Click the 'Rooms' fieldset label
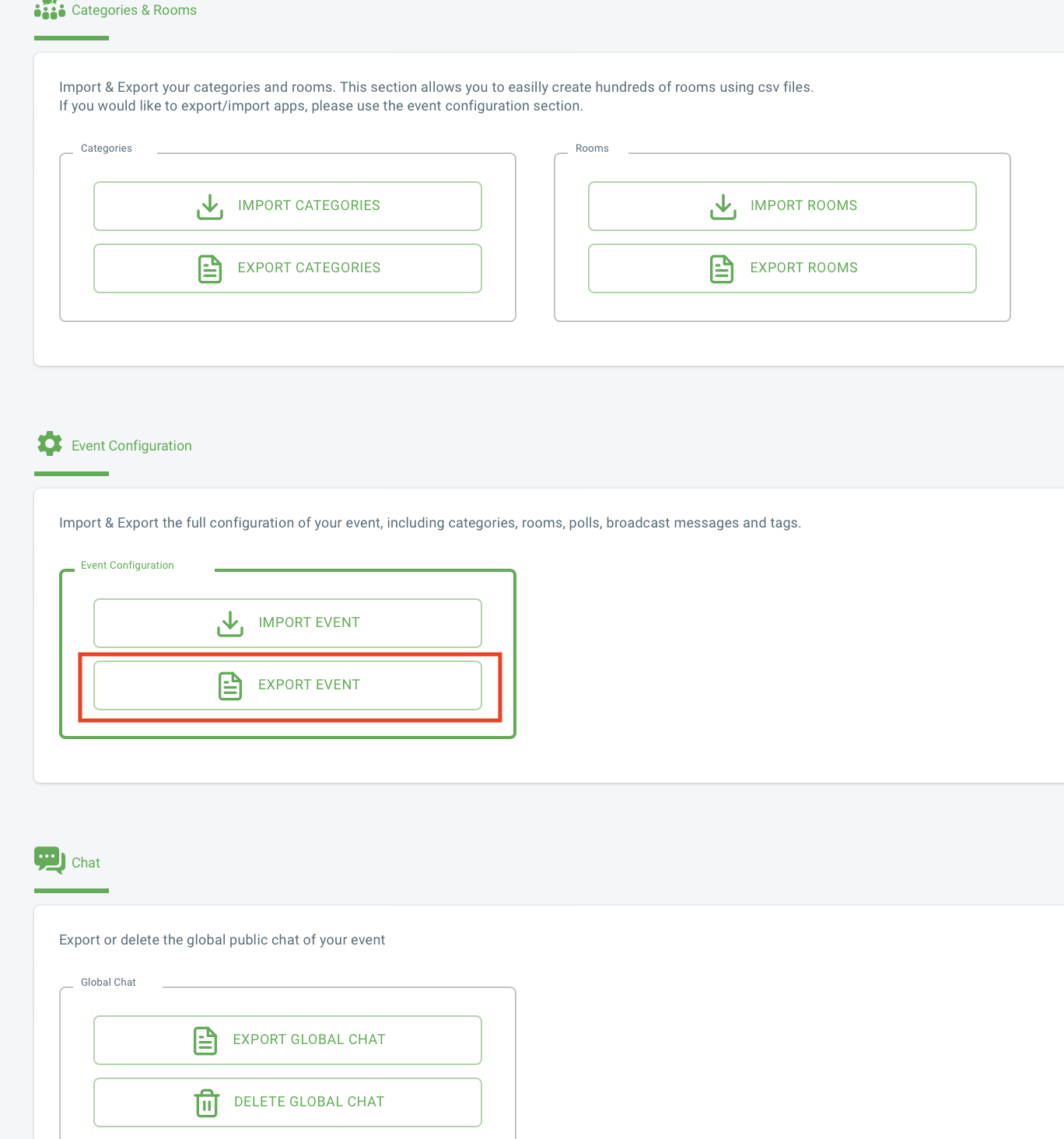Screen dimensions: 1064x1139 coord(592,149)
